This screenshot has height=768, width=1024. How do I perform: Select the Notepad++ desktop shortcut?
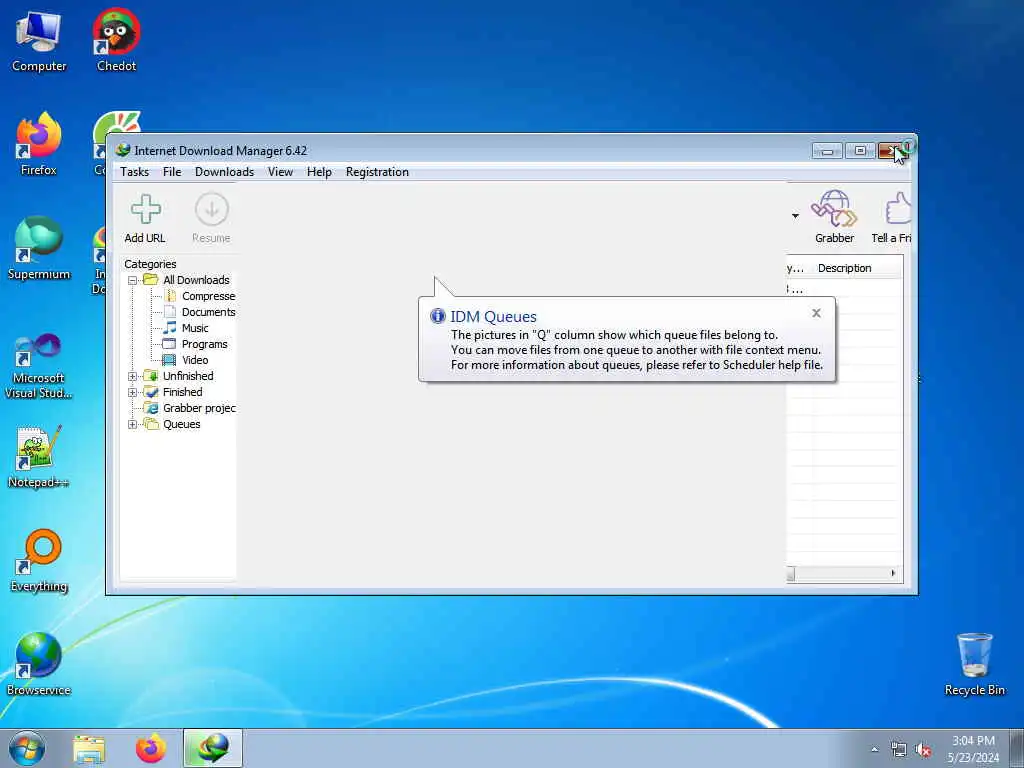[39, 457]
